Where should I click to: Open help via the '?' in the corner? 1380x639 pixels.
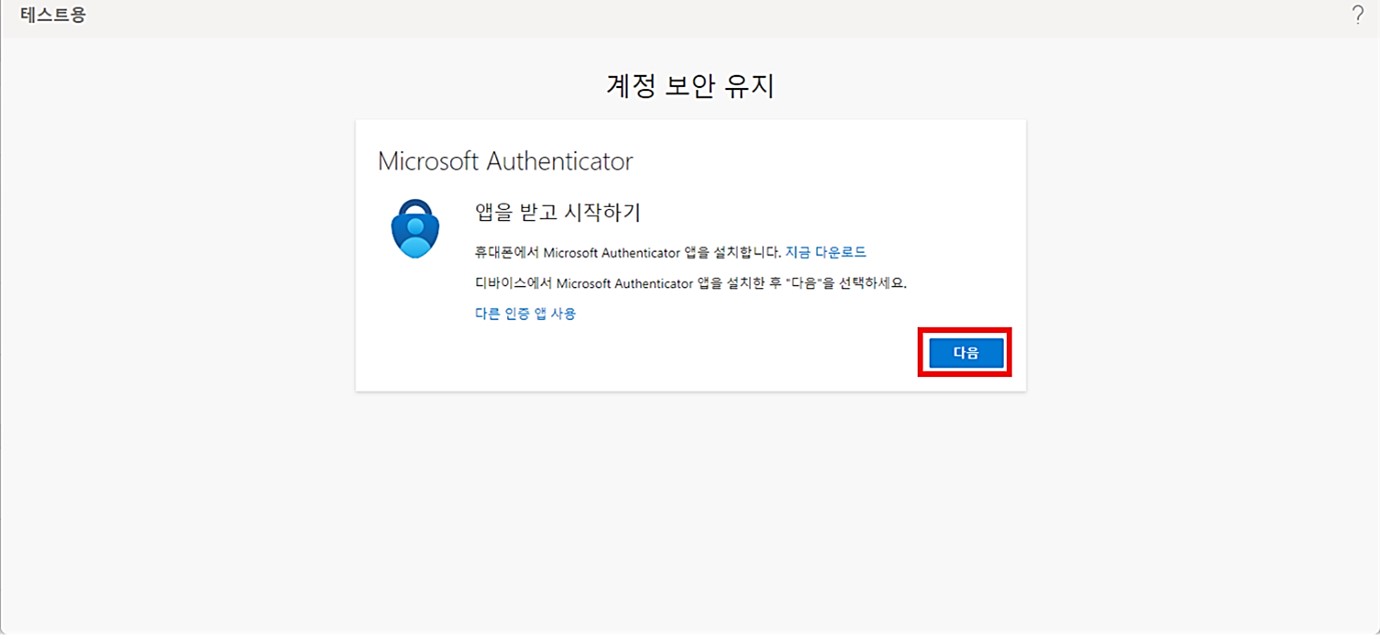tap(1357, 15)
